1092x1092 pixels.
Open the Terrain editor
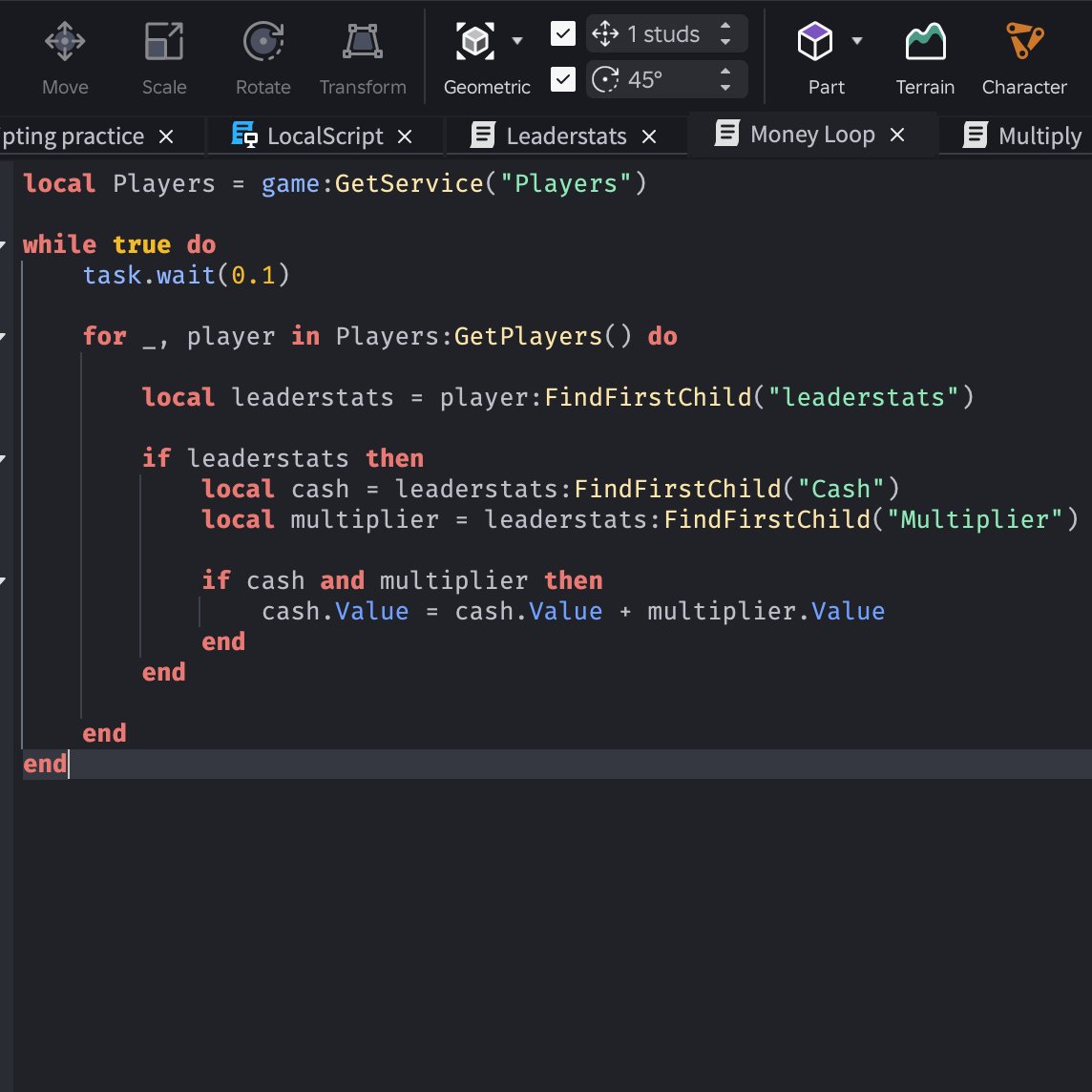point(925,58)
